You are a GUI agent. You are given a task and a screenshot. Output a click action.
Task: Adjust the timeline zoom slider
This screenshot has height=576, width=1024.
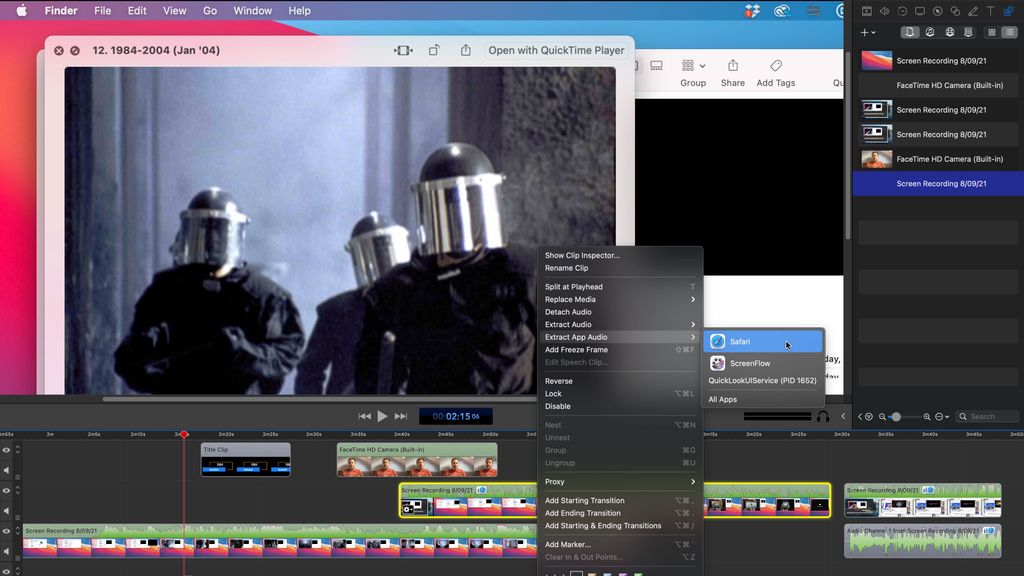pos(898,417)
